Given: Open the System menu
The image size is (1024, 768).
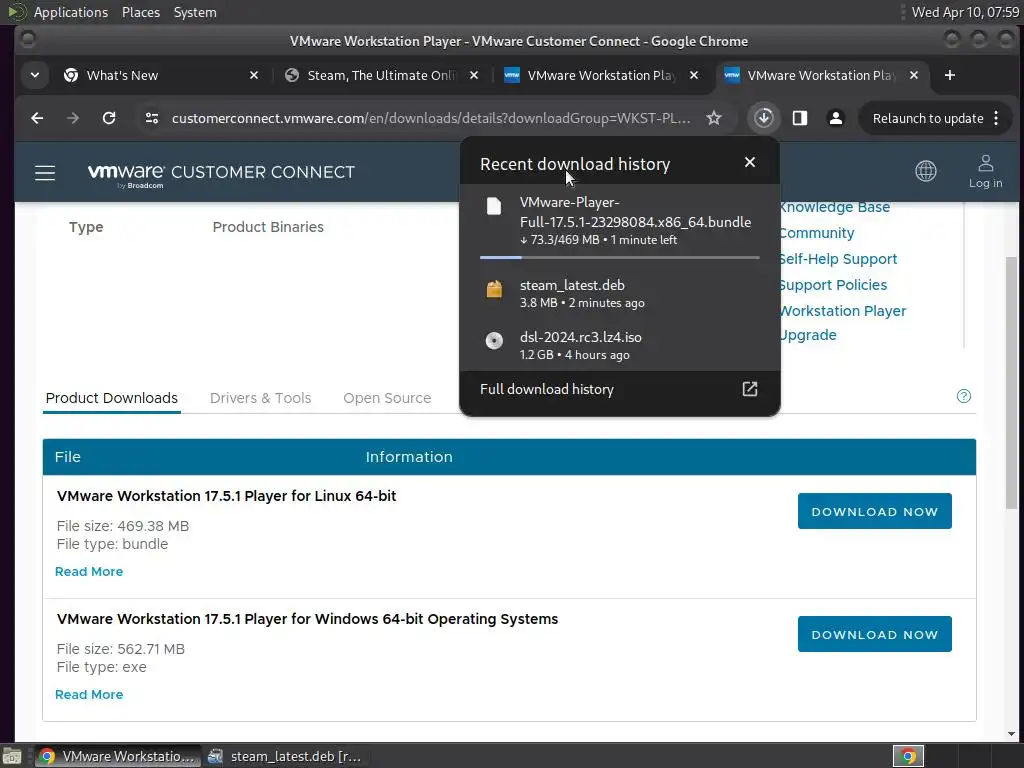Looking at the screenshot, I should pos(195,12).
